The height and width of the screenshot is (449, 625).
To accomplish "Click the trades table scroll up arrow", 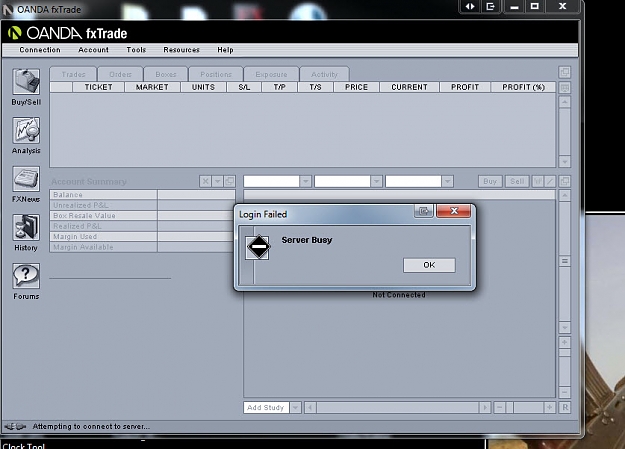I will coord(565,102).
